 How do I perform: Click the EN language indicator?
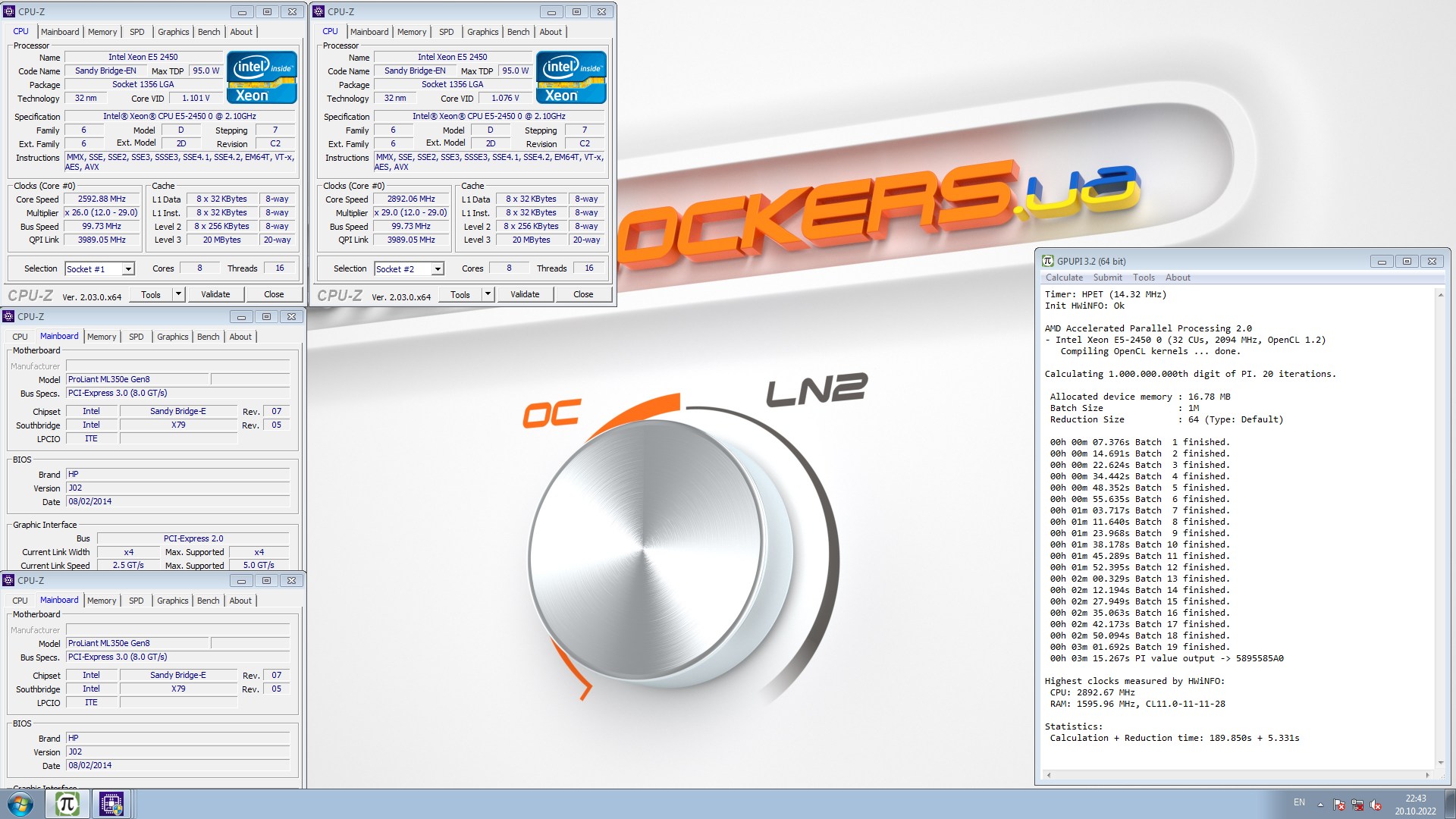point(1299,802)
